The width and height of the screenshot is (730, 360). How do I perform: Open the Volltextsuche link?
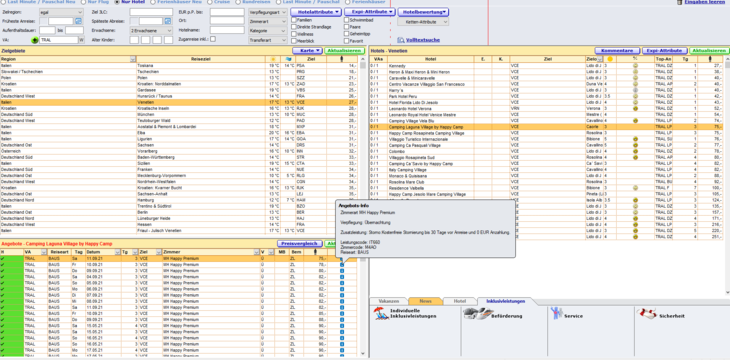click(x=423, y=40)
